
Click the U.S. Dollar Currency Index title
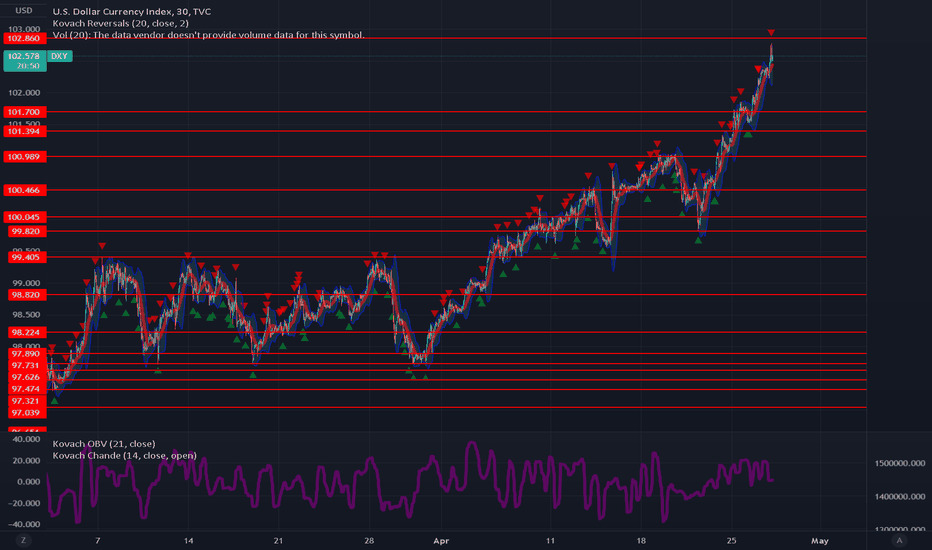coord(131,11)
